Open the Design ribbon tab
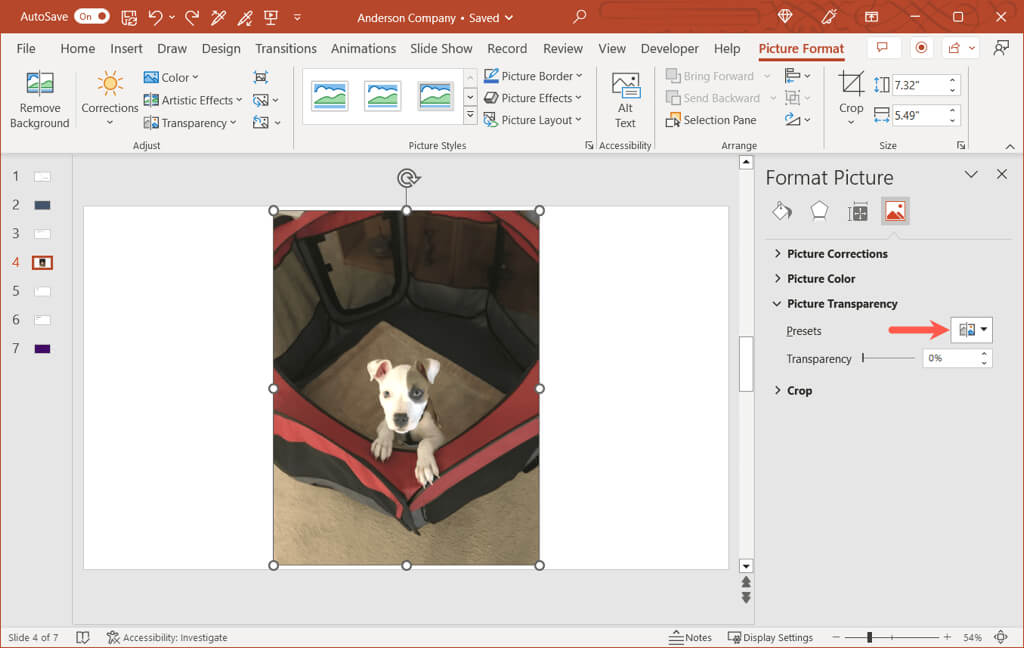Screen dimensions: 1024x648 (x=221, y=48)
